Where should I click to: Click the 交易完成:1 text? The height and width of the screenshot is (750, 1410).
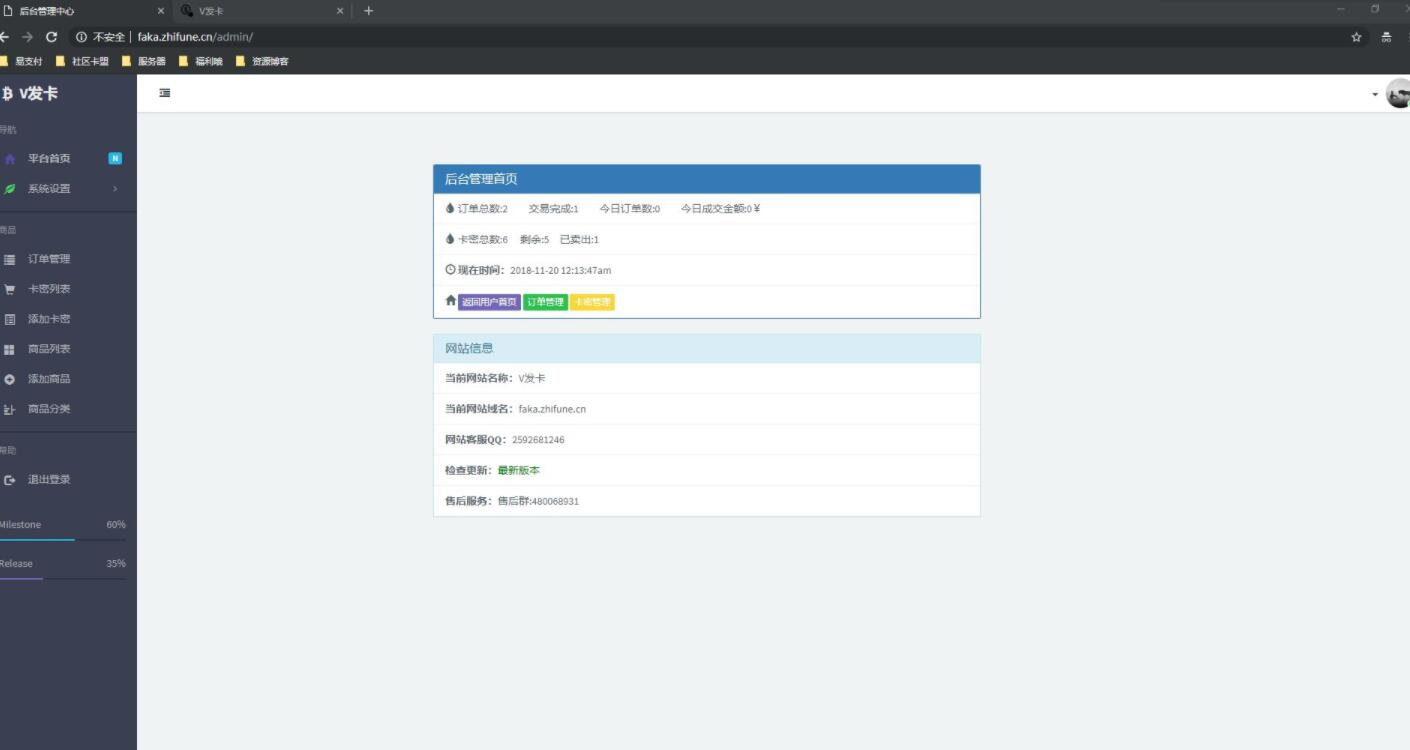tap(553, 209)
